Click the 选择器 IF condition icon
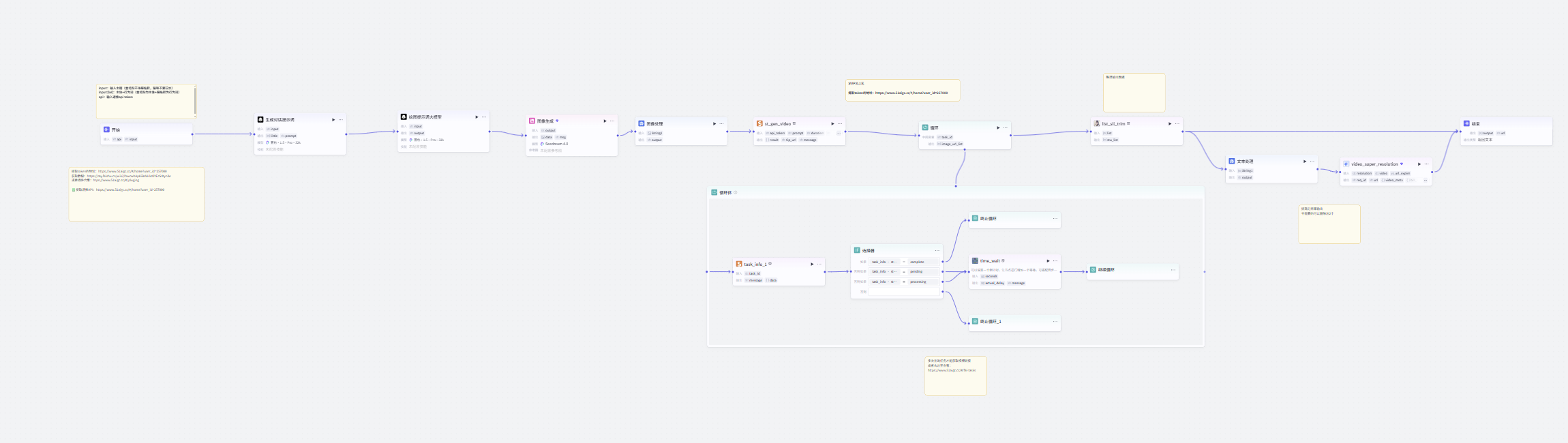Viewport: 1568px width, 443px height. pos(857,250)
